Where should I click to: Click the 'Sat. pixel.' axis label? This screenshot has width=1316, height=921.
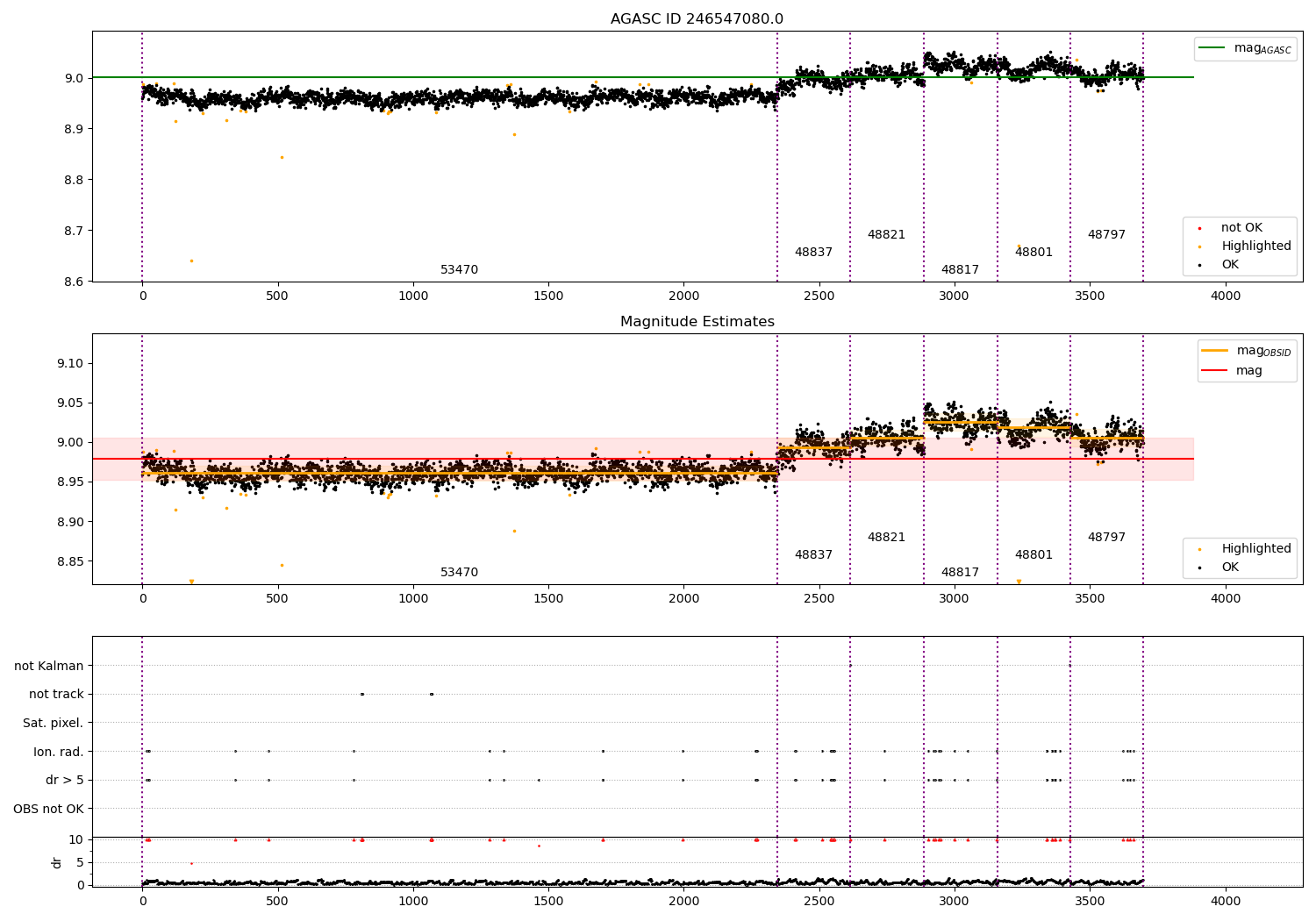[x=54, y=724]
